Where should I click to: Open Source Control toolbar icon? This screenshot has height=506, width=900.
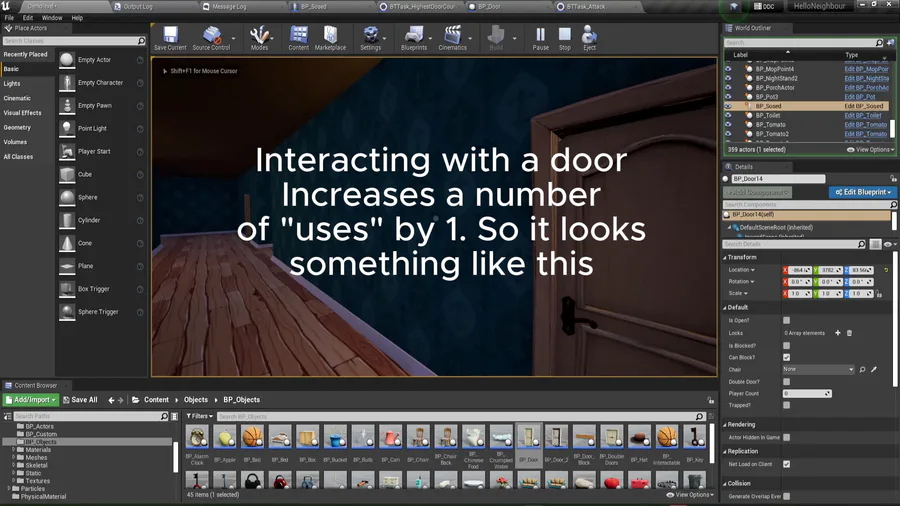211,38
